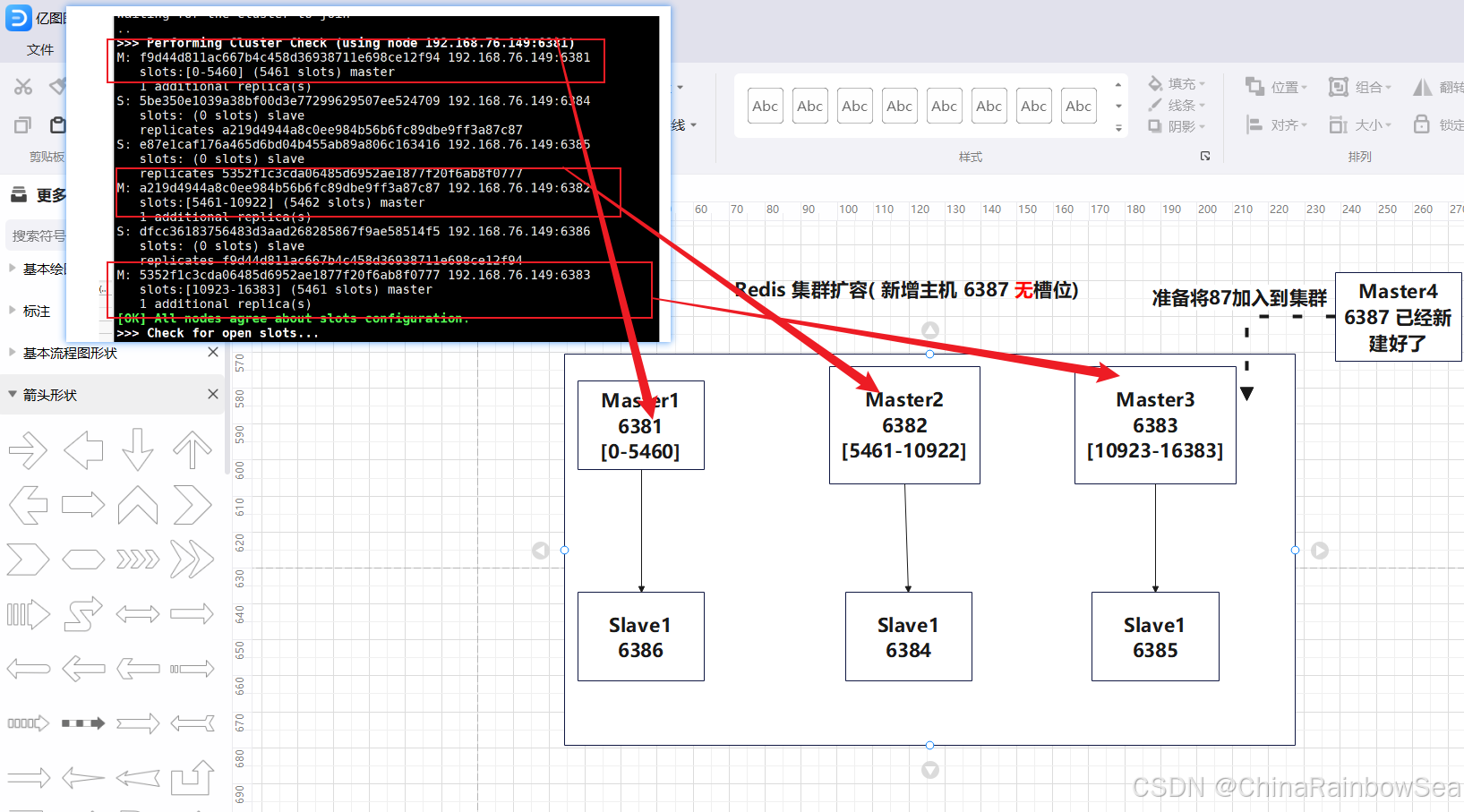
Task: Select the triple chevron arrows shape
Action: point(138,560)
